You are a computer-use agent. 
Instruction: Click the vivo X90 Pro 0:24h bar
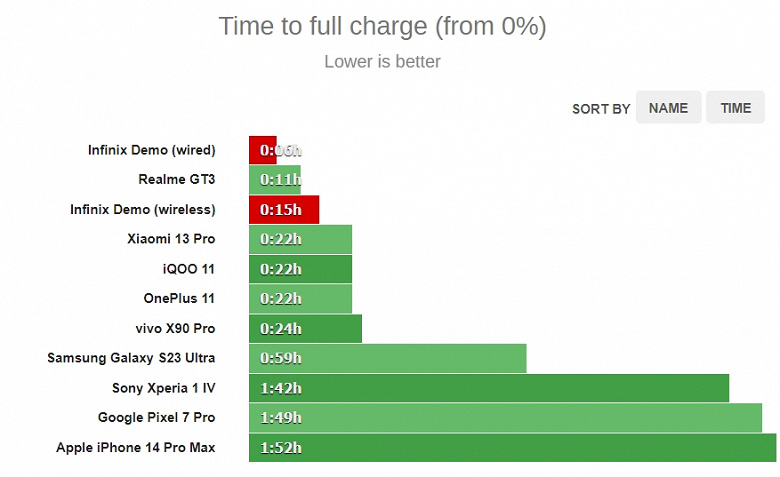click(305, 328)
